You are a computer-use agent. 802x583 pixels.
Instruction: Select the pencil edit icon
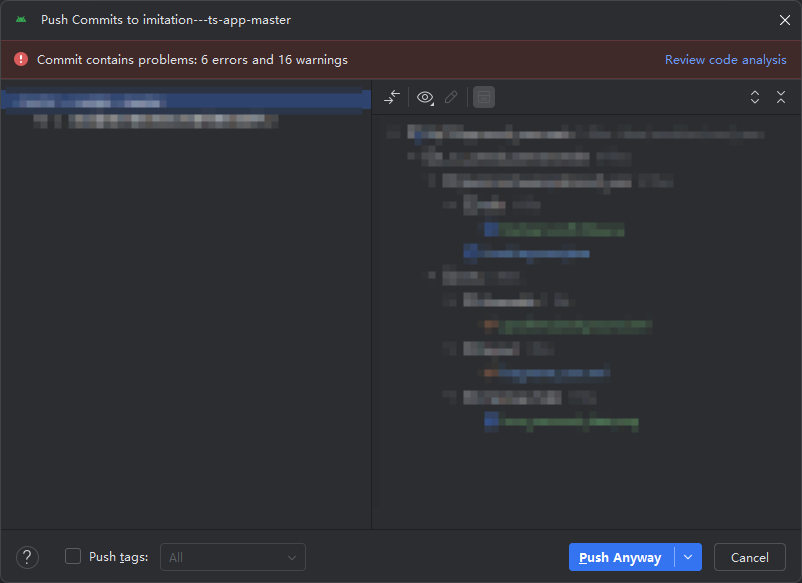[x=450, y=97]
